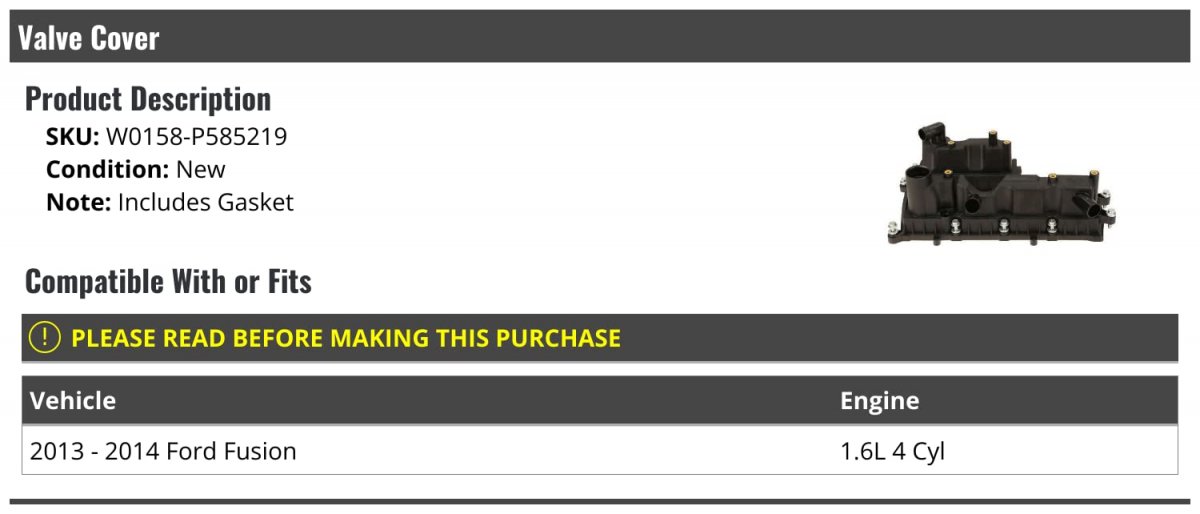The image size is (1200, 514).
Task: Select the Condition: New line
Action: point(136,170)
